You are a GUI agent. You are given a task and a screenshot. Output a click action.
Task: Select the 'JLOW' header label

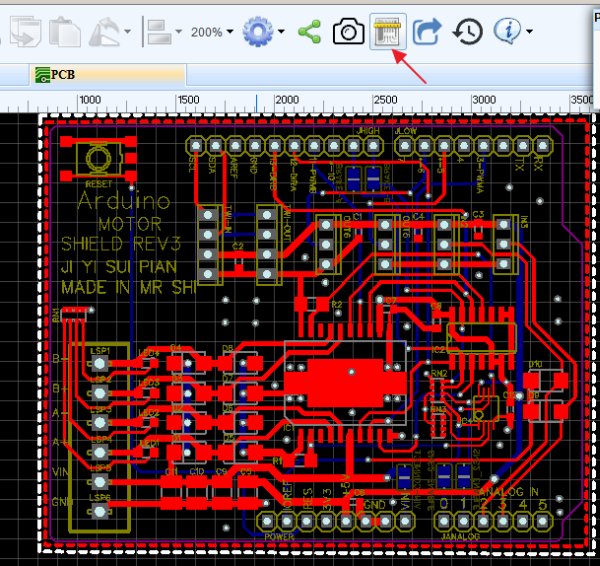pos(406,131)
